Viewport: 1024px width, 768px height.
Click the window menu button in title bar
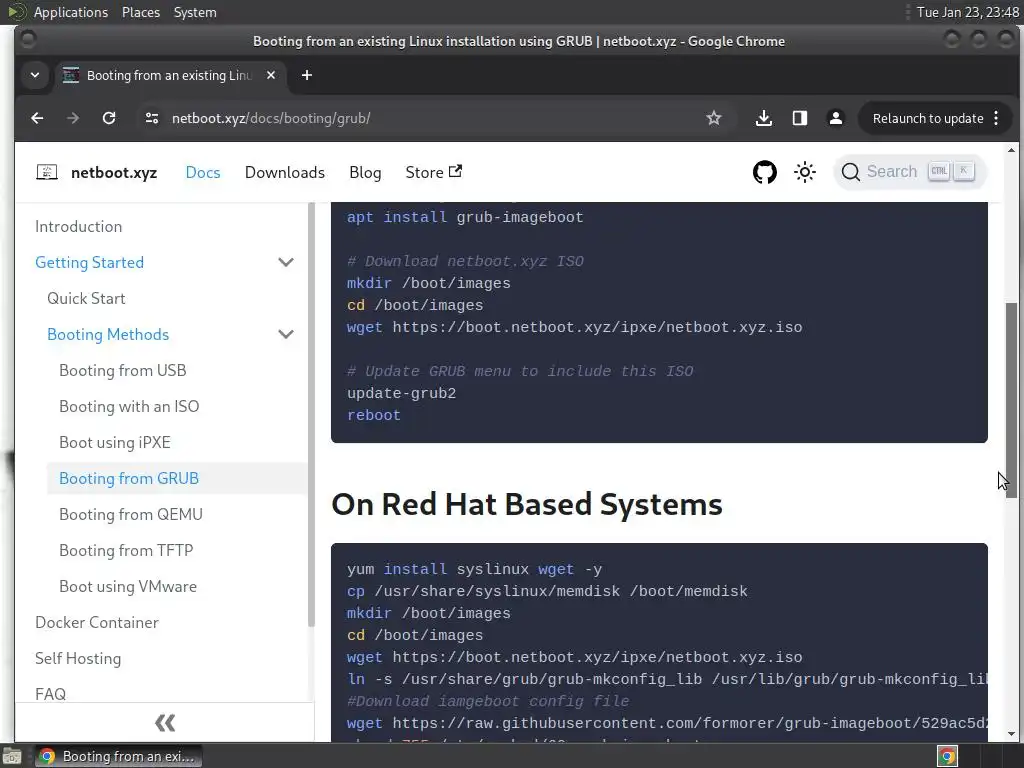click(28, 40)
